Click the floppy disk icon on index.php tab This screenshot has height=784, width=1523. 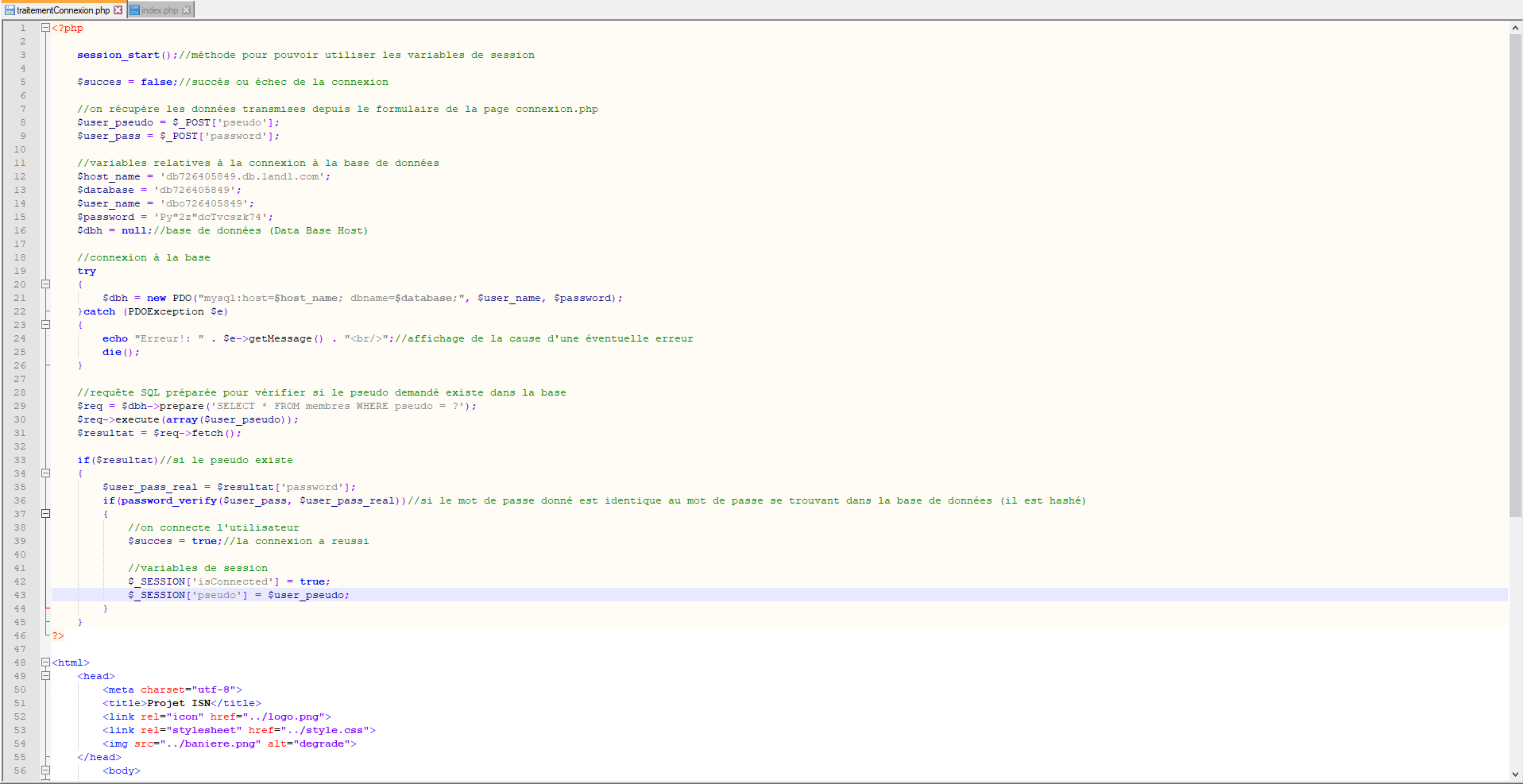[x=134, y=10]
